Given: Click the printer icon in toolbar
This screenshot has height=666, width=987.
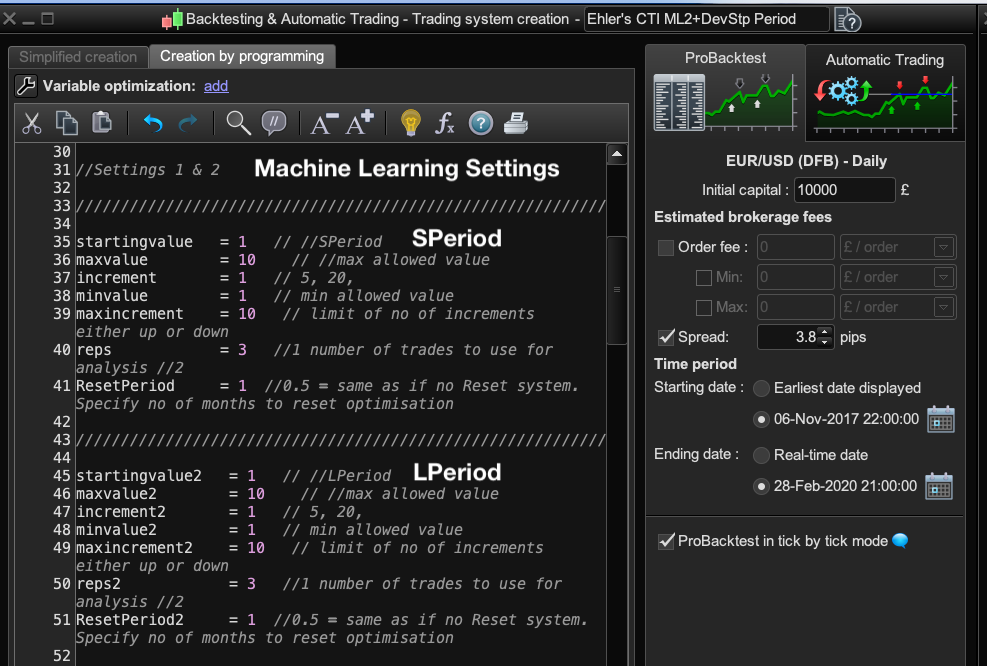Looking at the screenshot, I should 515,123.
